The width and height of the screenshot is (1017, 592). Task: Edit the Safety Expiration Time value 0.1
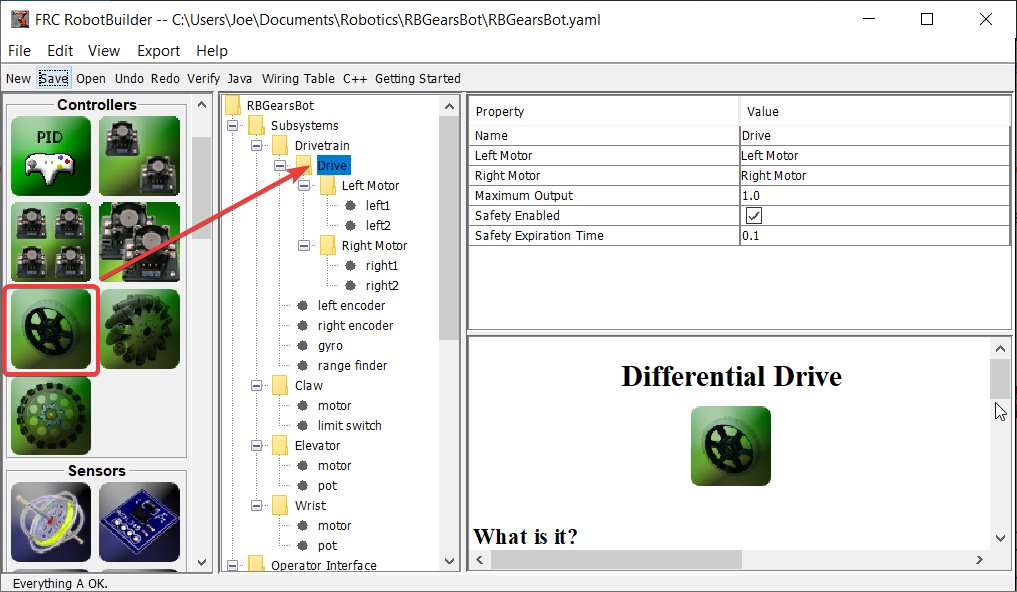(x=874, y=235)
